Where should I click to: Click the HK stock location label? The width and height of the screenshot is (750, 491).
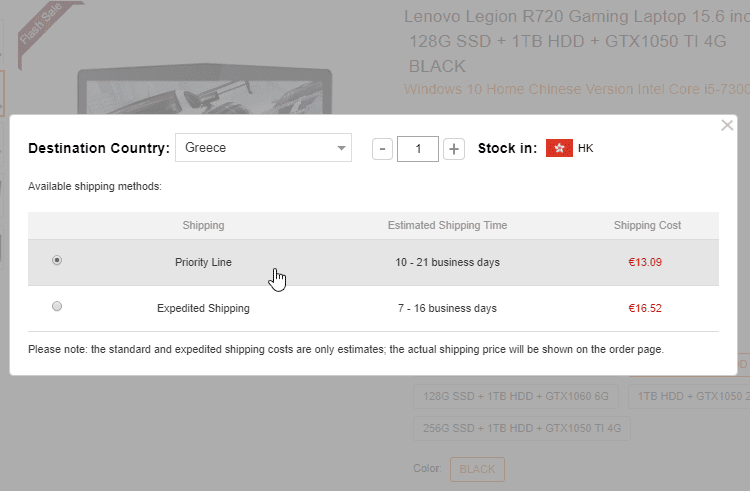586,148
